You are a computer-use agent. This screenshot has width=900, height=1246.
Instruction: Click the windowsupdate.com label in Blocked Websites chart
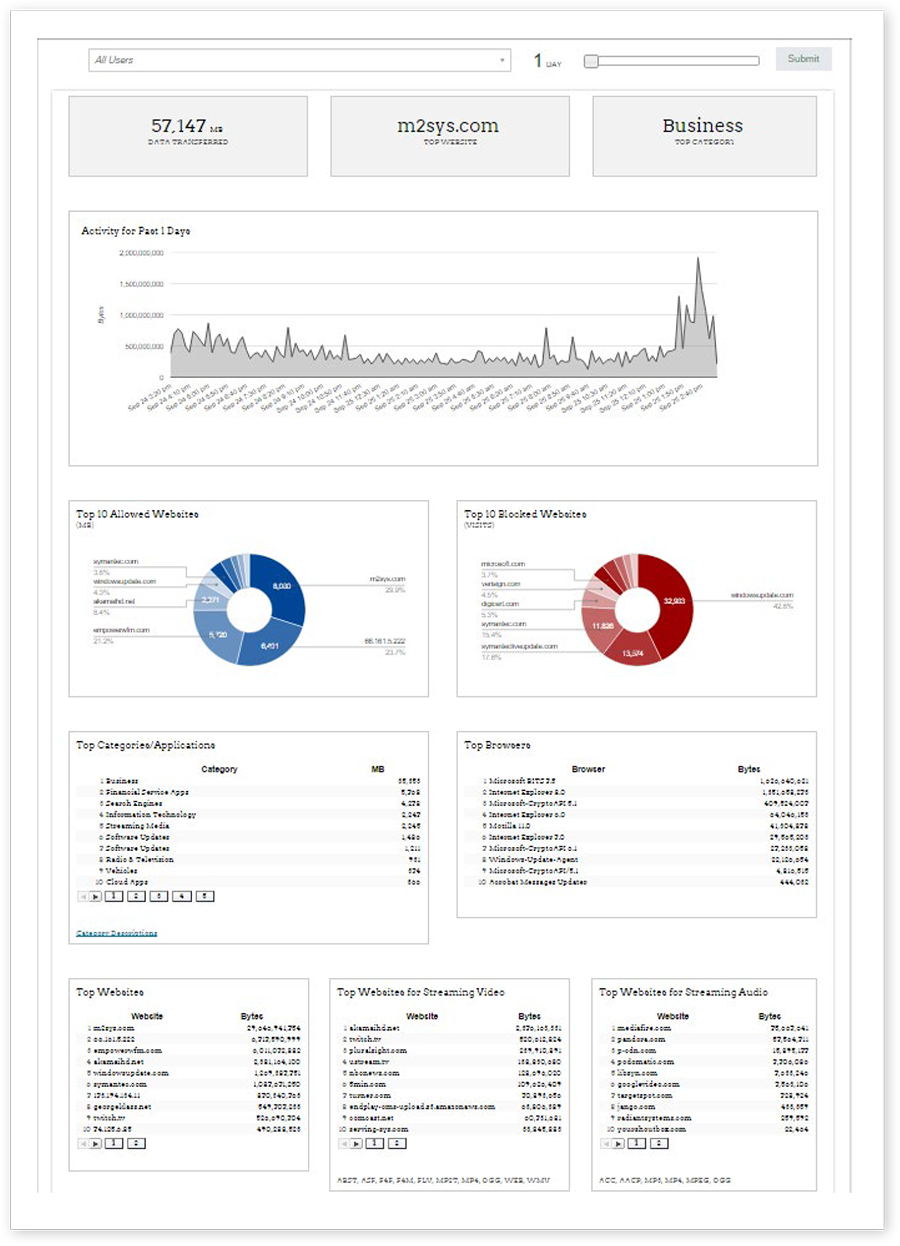[761, 595]
